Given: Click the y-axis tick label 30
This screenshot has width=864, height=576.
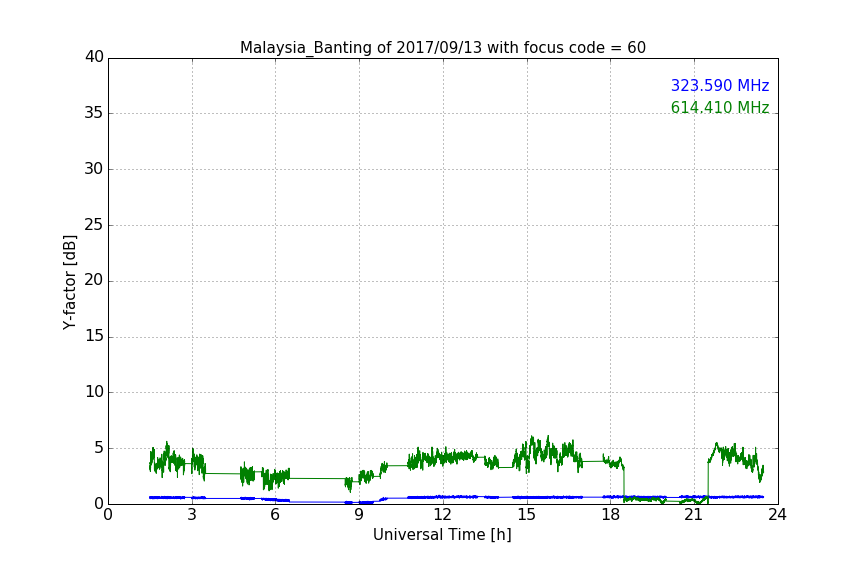Looking at the screenshot, I should tap(94, 169).
